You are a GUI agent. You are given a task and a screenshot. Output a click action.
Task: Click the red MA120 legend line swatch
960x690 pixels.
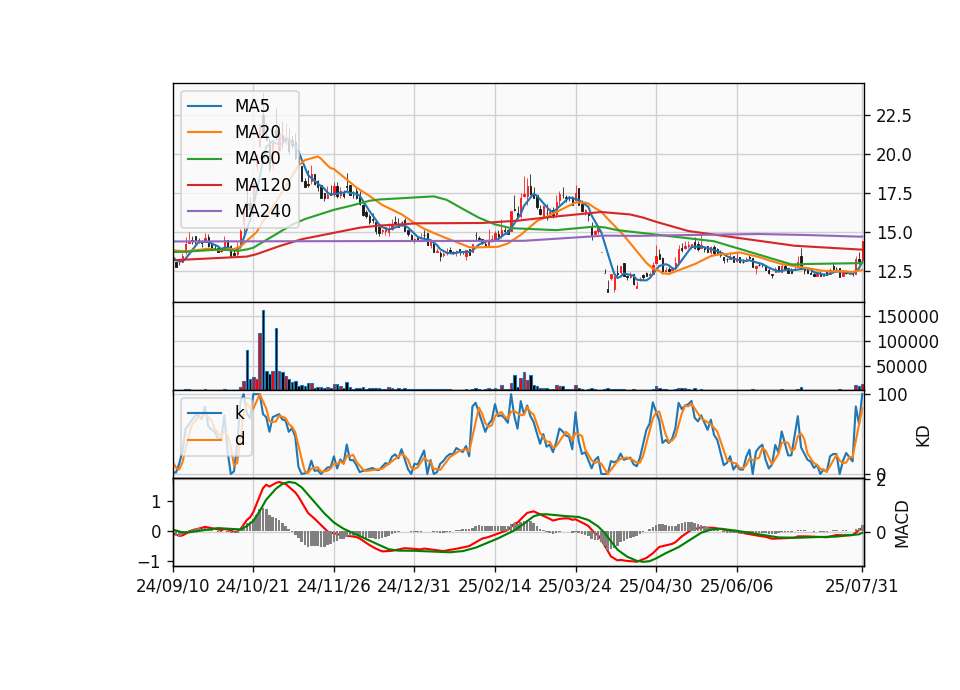click(204, 185)
